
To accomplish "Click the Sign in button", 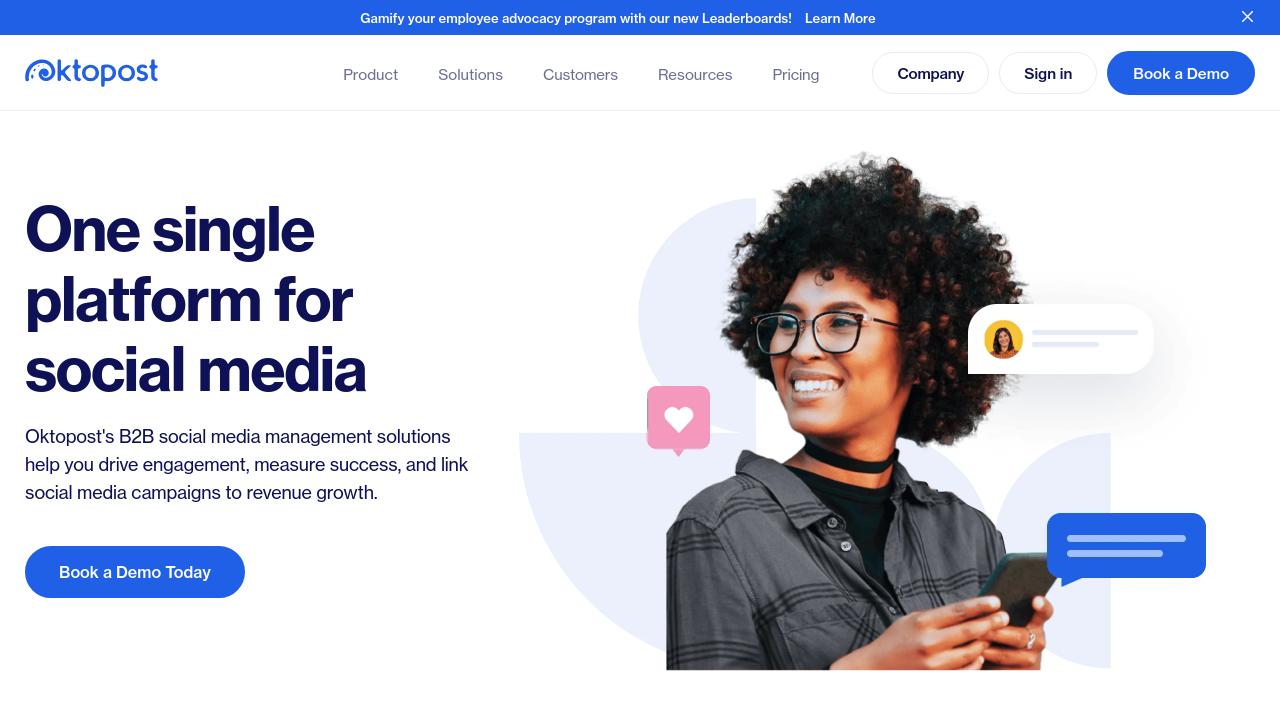I will [x=1048, y=73].
